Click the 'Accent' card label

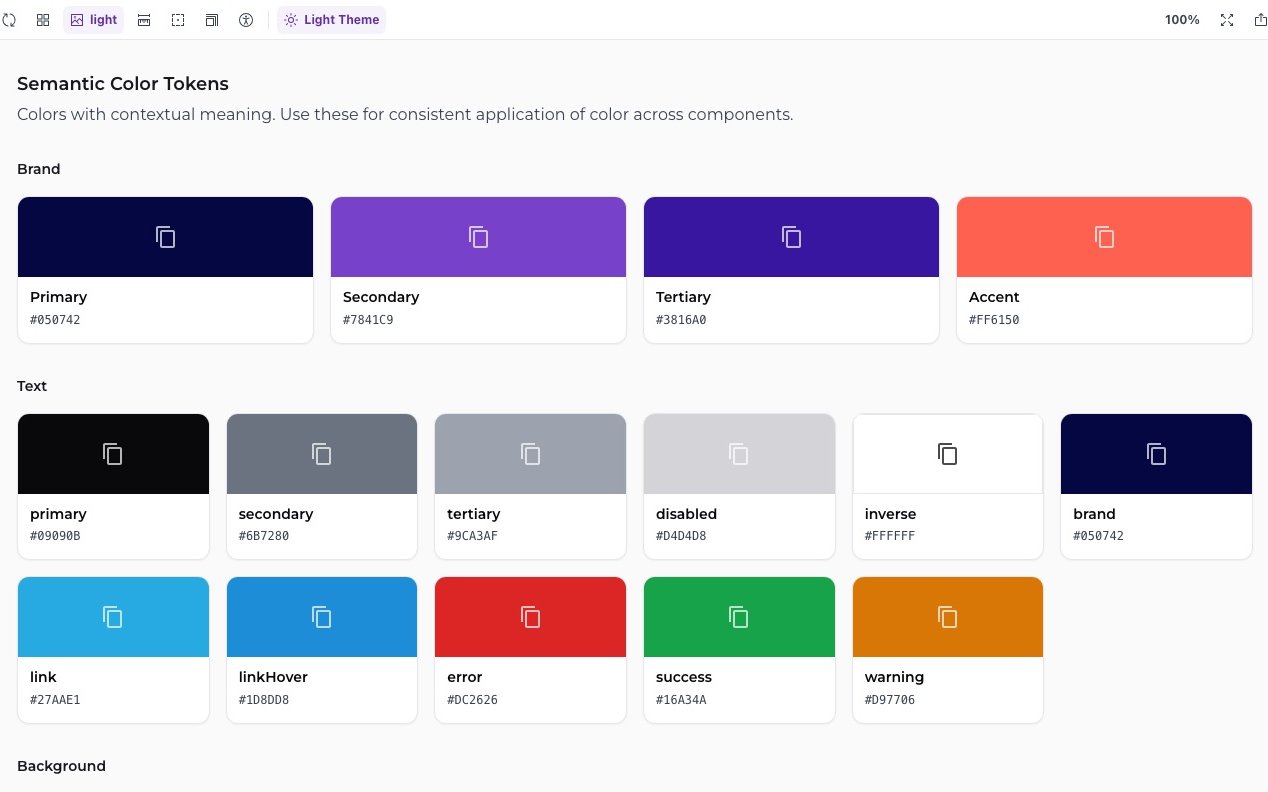tap(994, 297)
